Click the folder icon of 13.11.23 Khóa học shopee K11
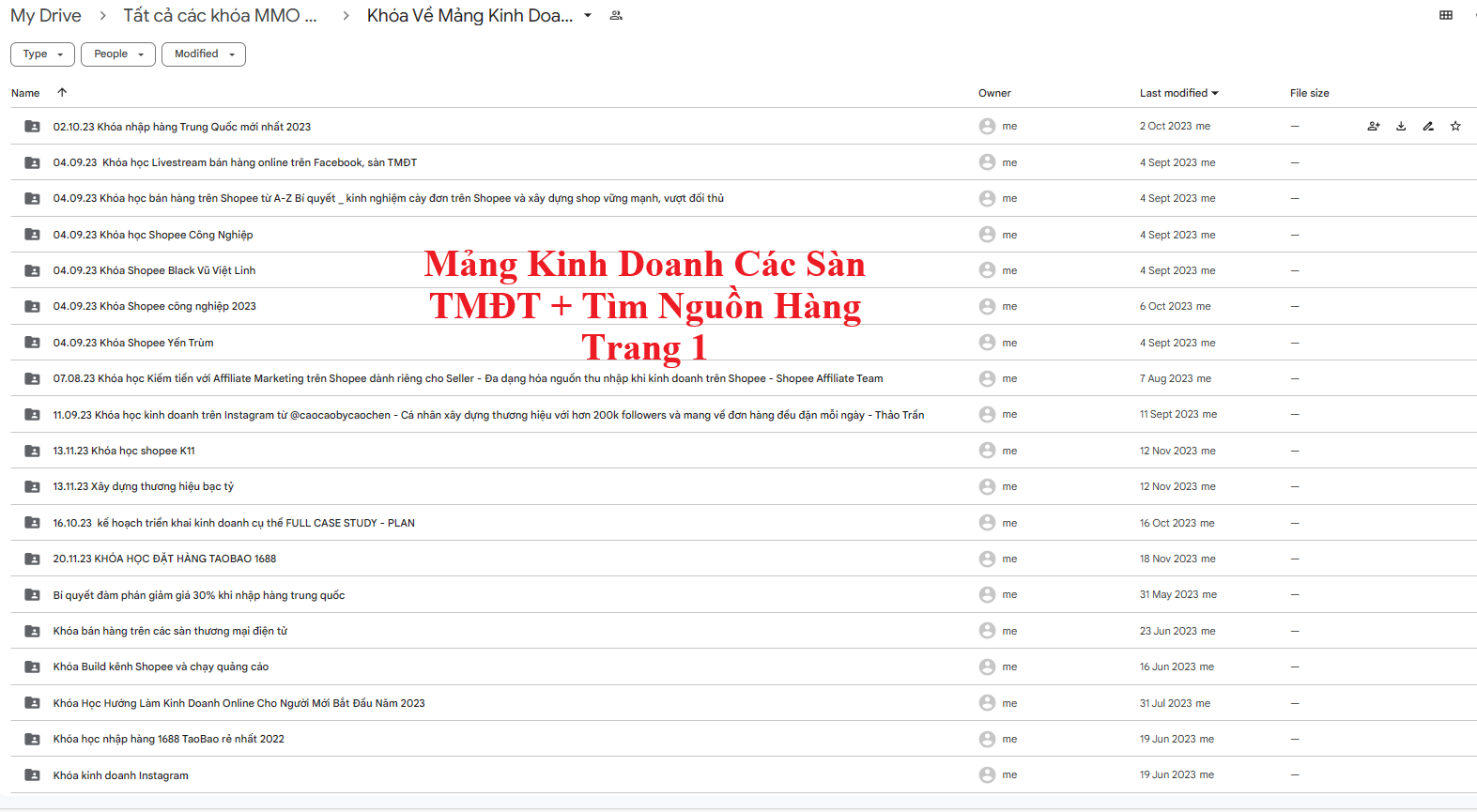 point(32,451)
